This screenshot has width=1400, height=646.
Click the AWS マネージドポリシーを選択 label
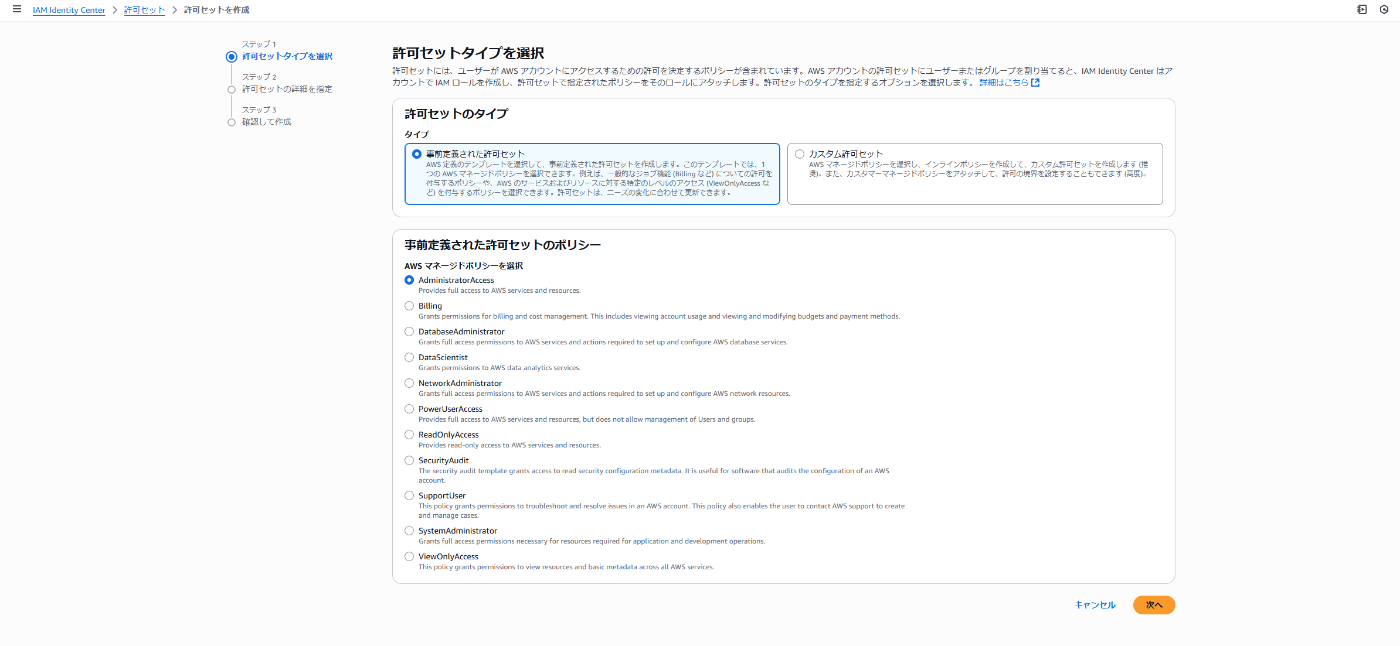click(x=464, y=266)
